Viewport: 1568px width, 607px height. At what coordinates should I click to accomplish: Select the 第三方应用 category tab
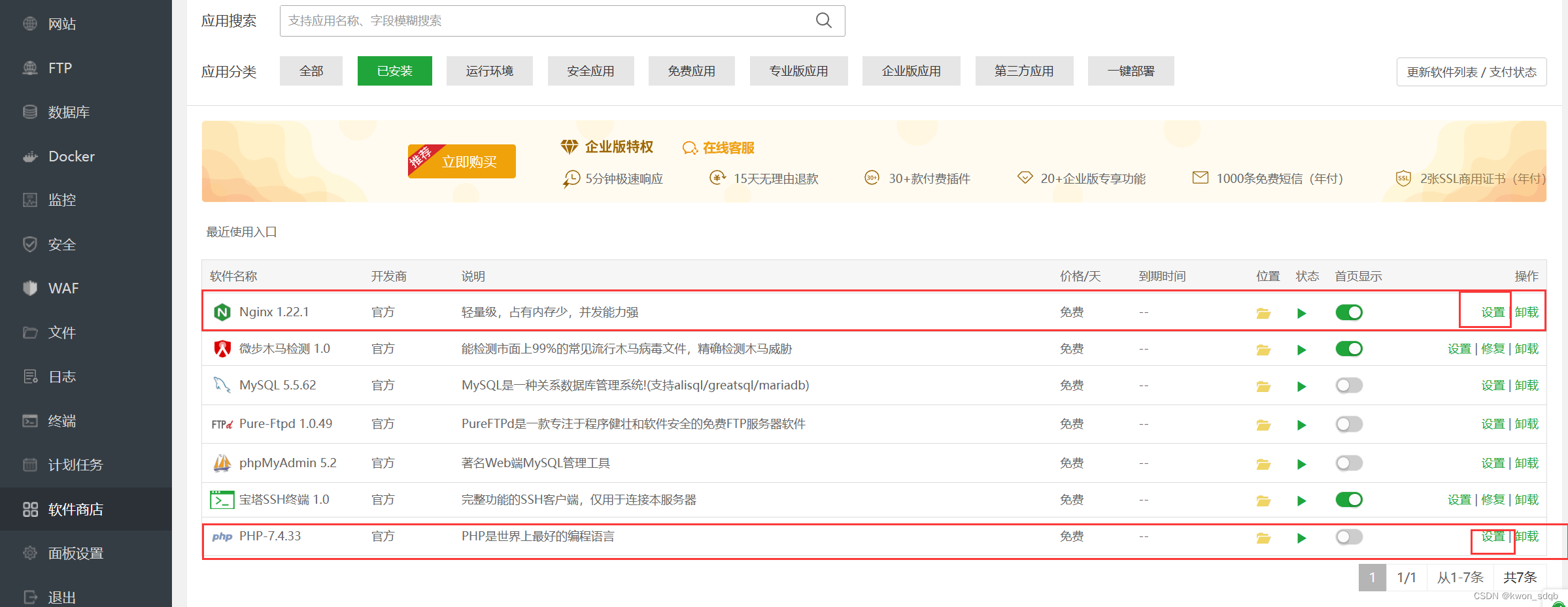1025,71
